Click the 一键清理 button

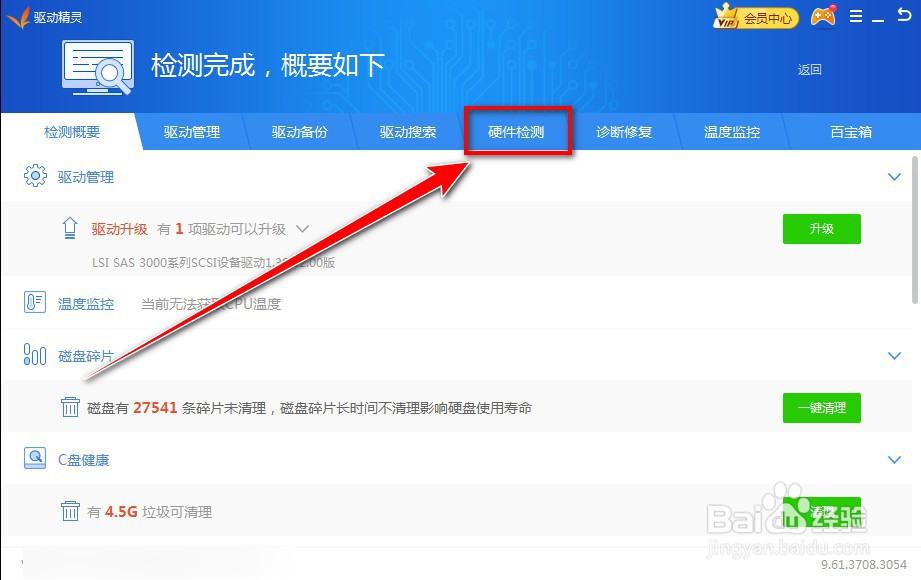click(x=821, y=408)
